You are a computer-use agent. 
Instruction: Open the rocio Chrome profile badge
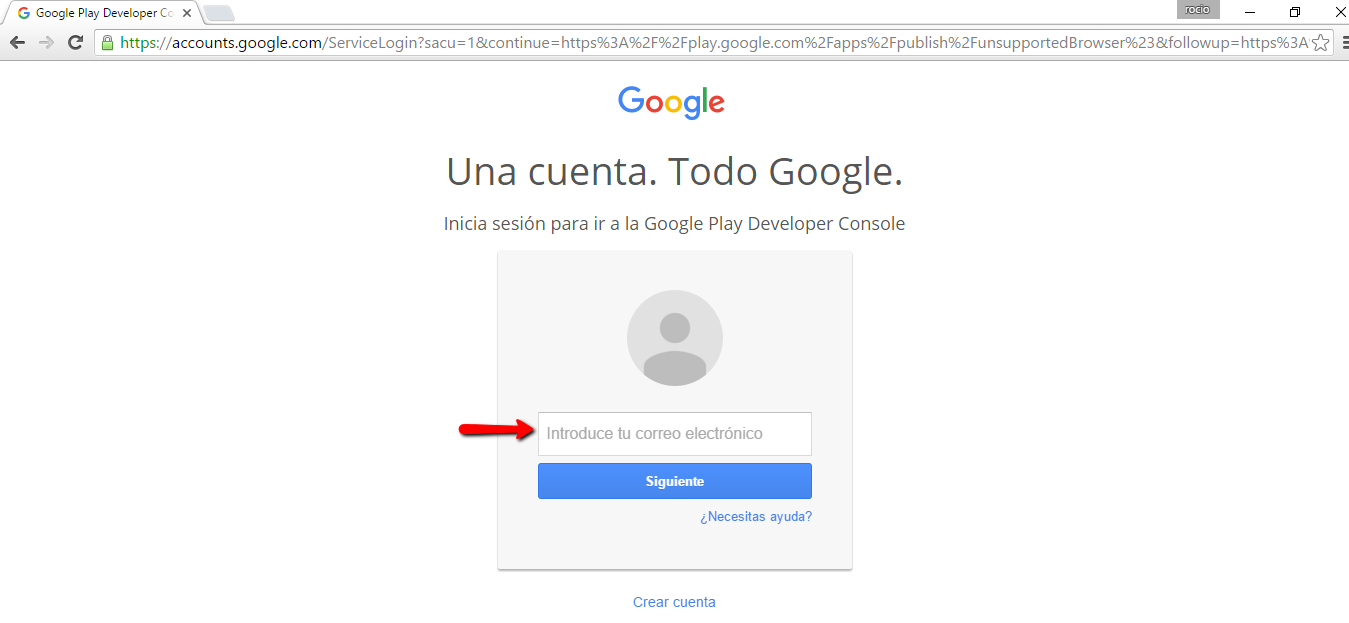(1197, 10)
